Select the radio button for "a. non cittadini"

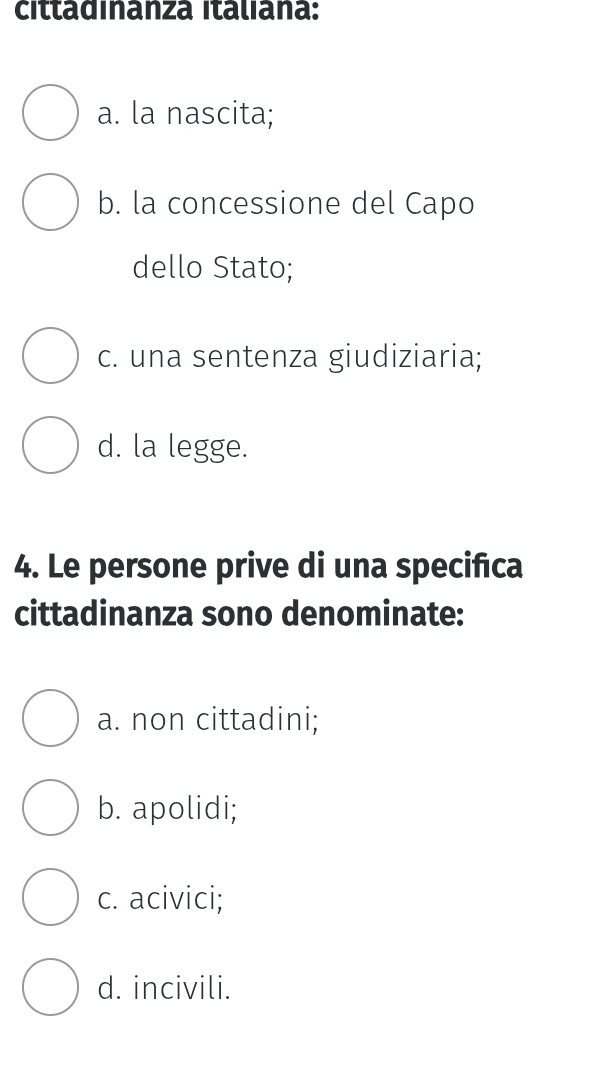pos(50,717)
